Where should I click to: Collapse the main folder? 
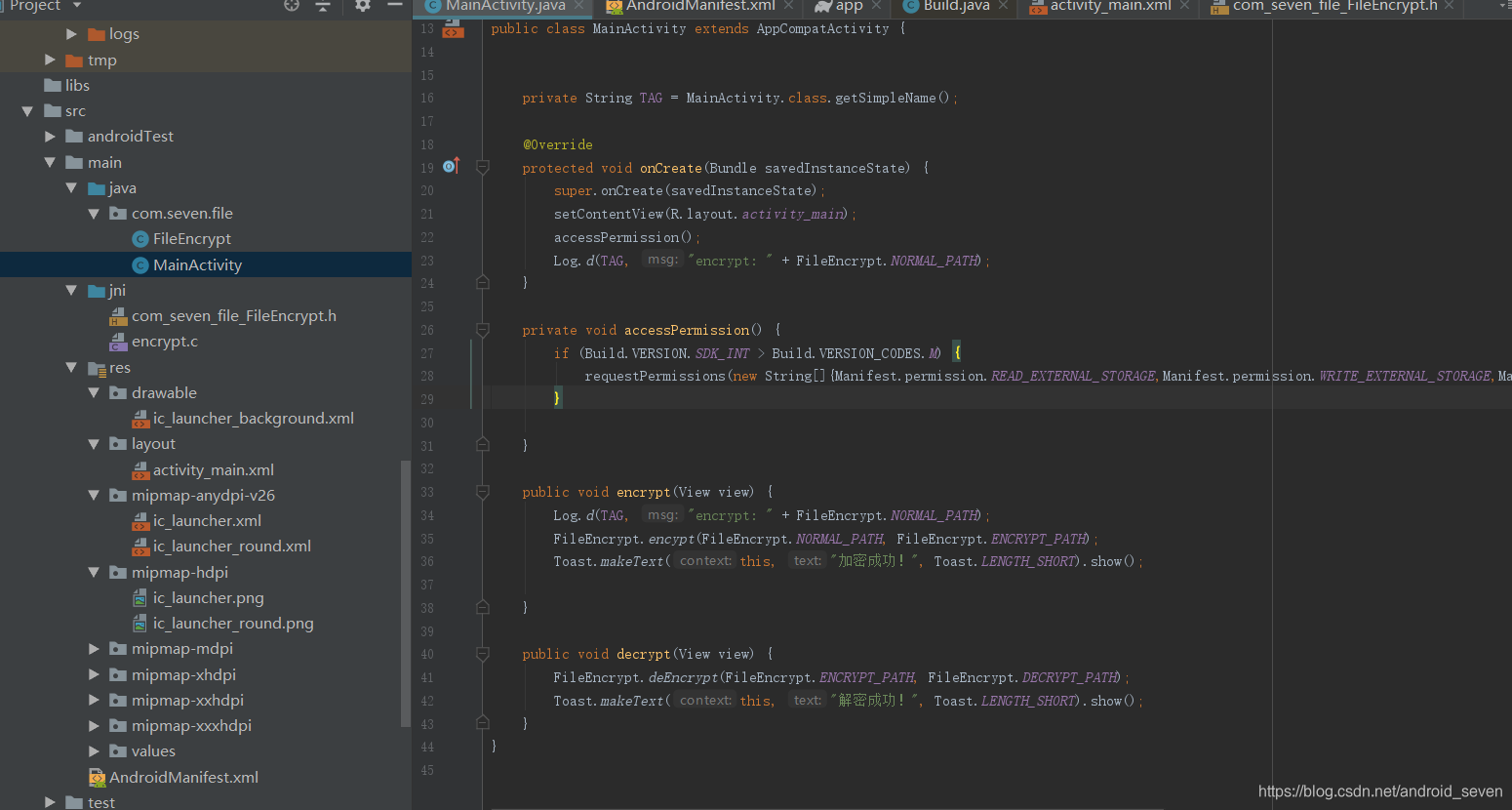(50, 162)
